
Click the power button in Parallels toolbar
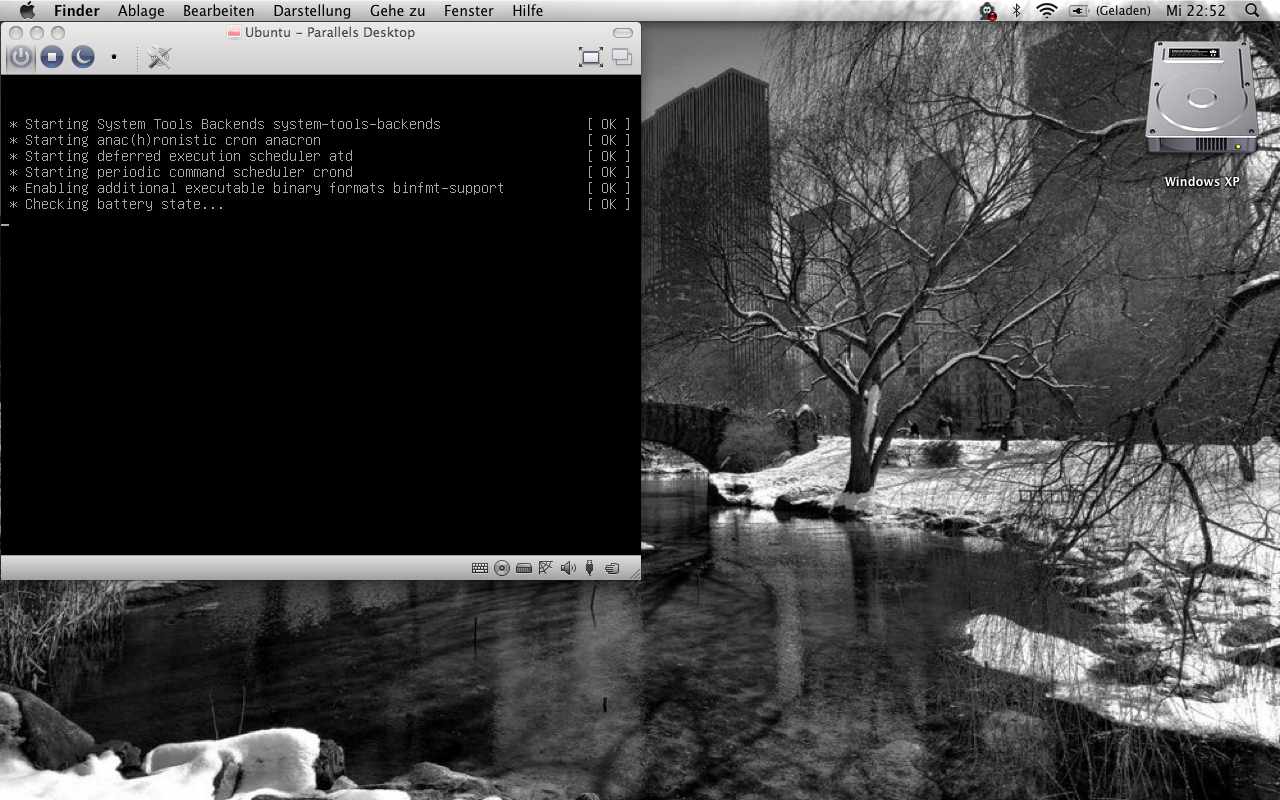click(x=21, y=57)
